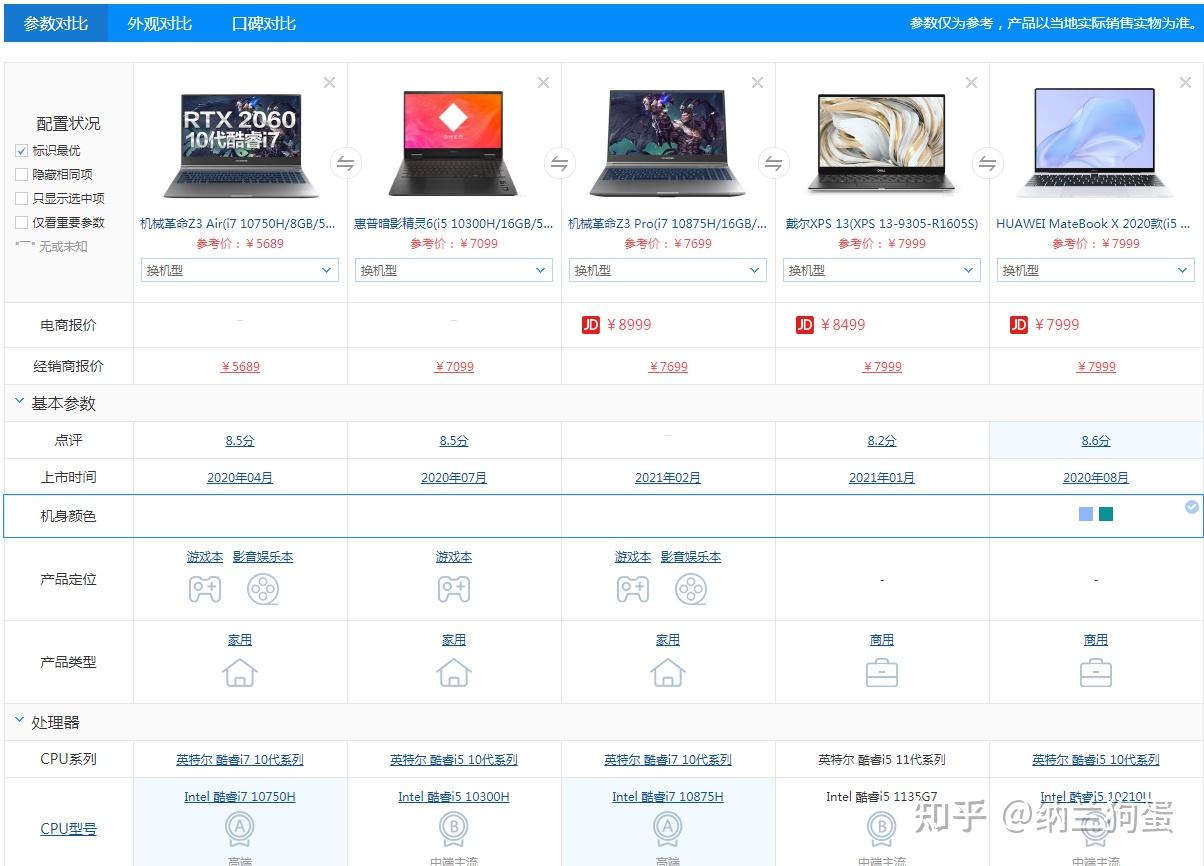The image size is (1204, 866).
Task: Switch to 外观对比 tab
Action: (x=159, y=23)
